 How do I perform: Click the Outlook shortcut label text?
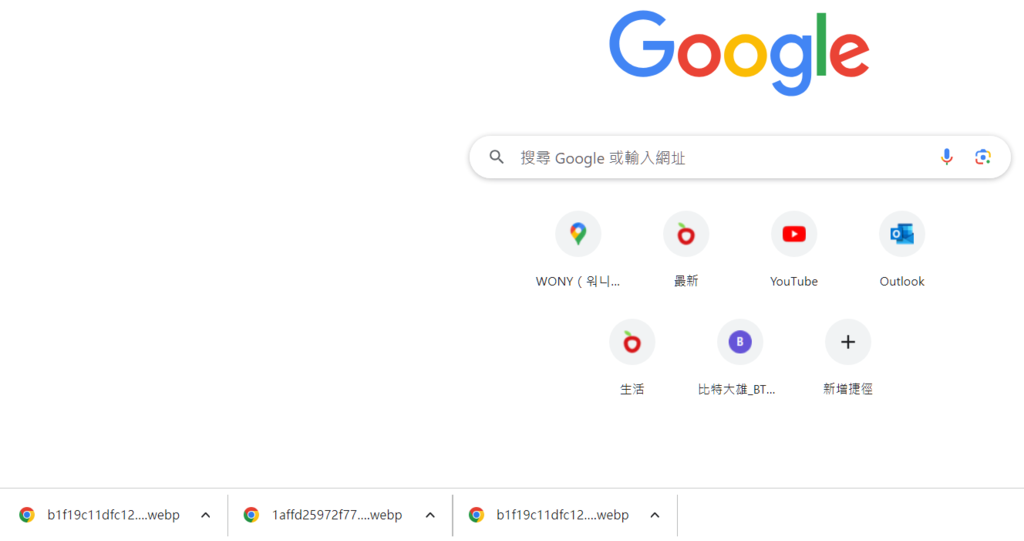pos(902,282)
